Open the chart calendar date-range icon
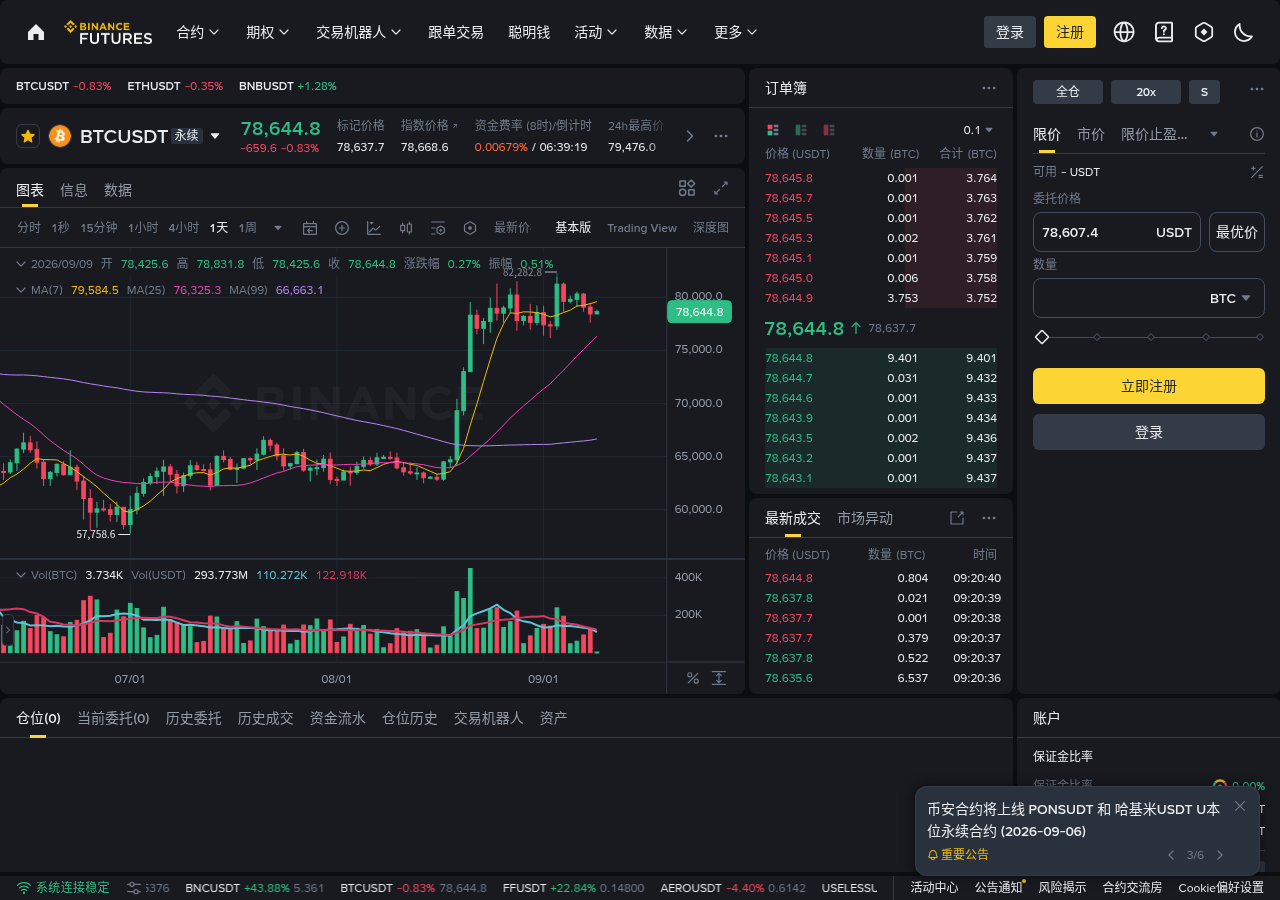The height and width of the screenshot is (900, 1280). (x=310, y=228)
